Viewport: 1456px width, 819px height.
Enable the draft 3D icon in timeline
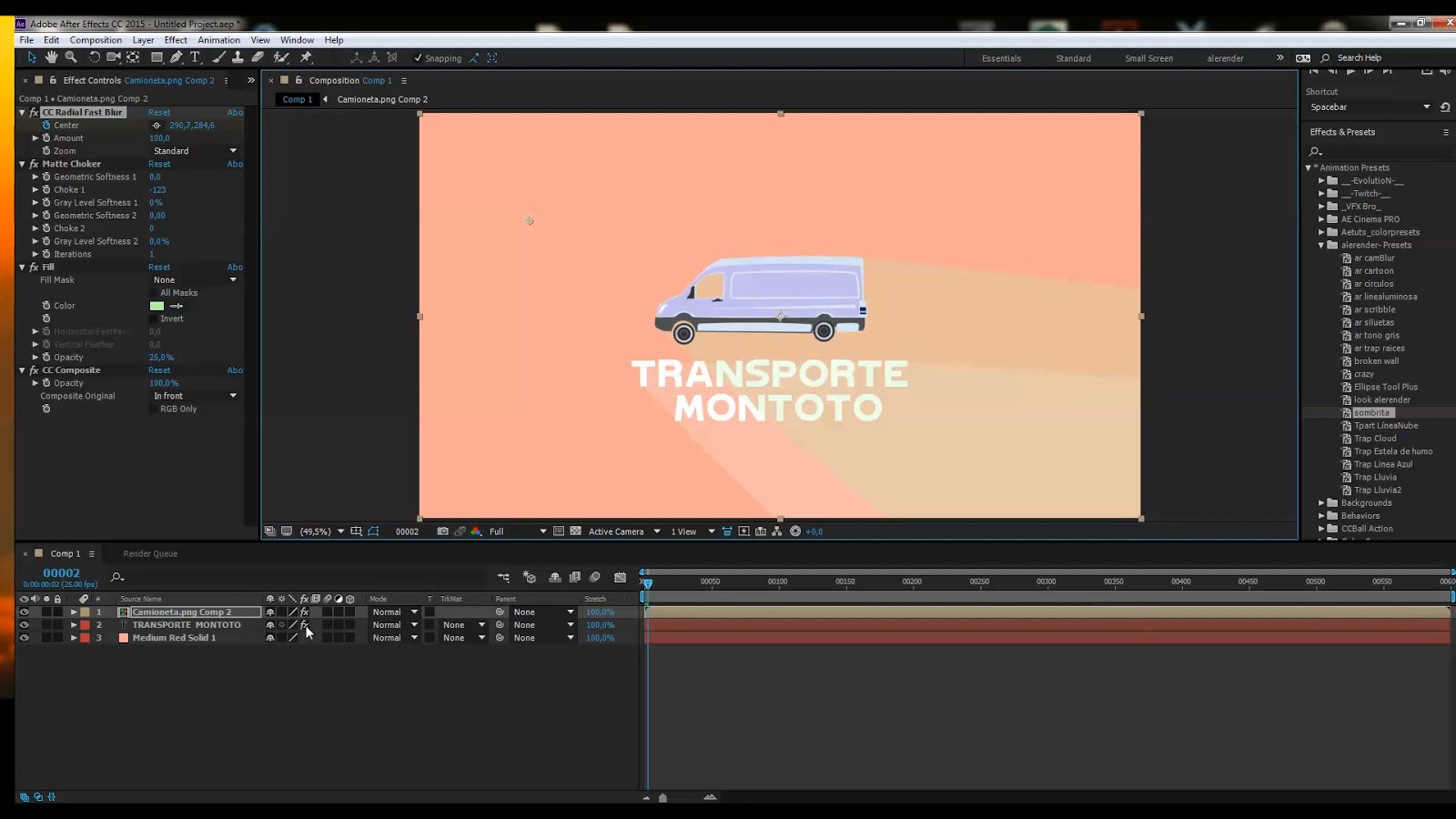pyautogui.click(x=529, y=577)
